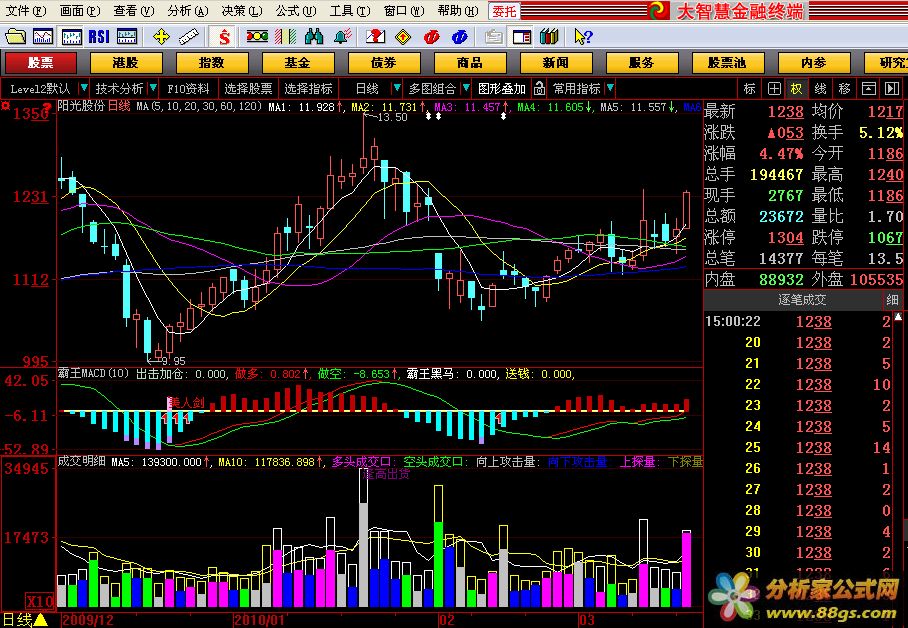Switch to the 服务 tab

[642, 63]
